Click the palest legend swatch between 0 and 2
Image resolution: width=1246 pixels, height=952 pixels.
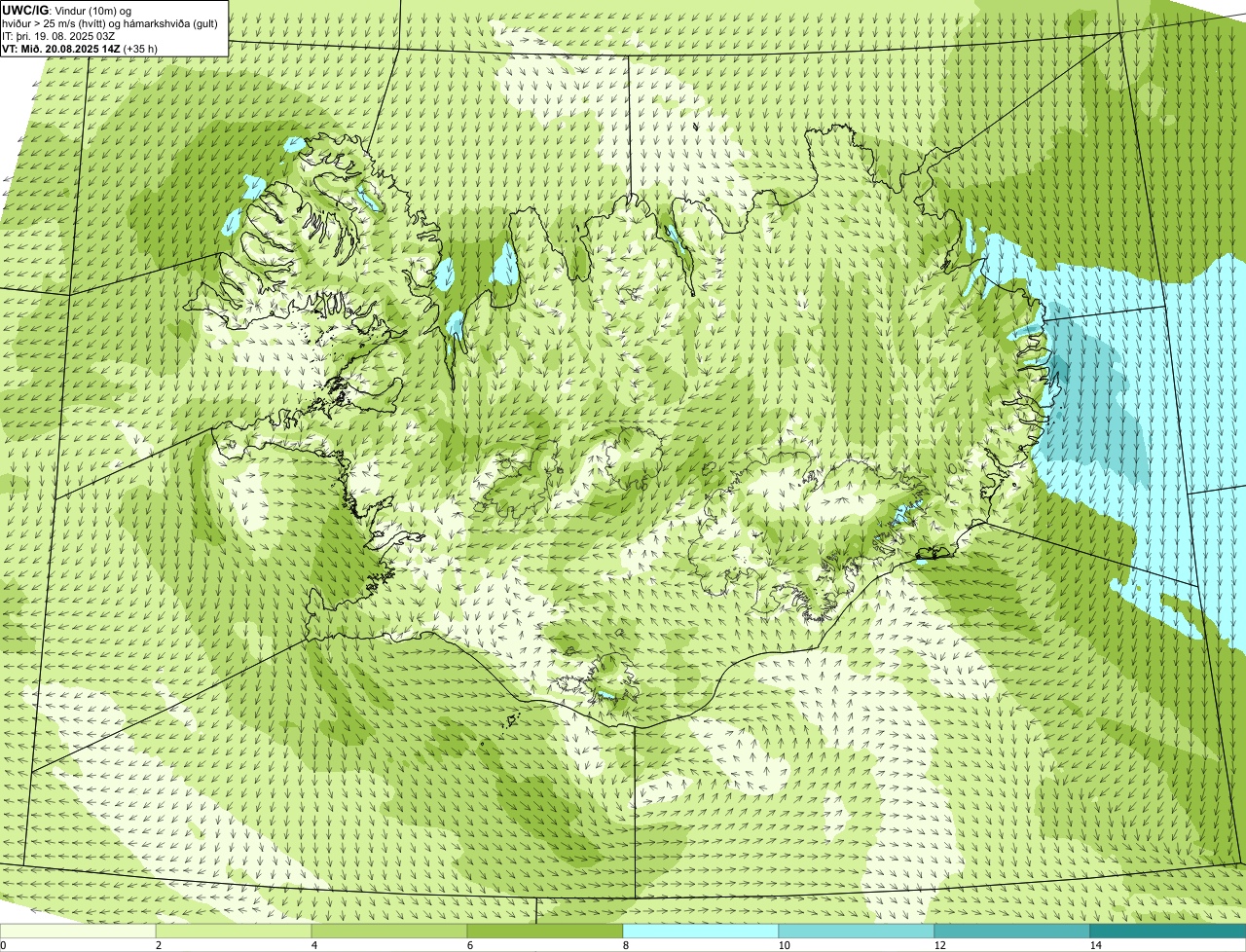click(x=78, y=932)
